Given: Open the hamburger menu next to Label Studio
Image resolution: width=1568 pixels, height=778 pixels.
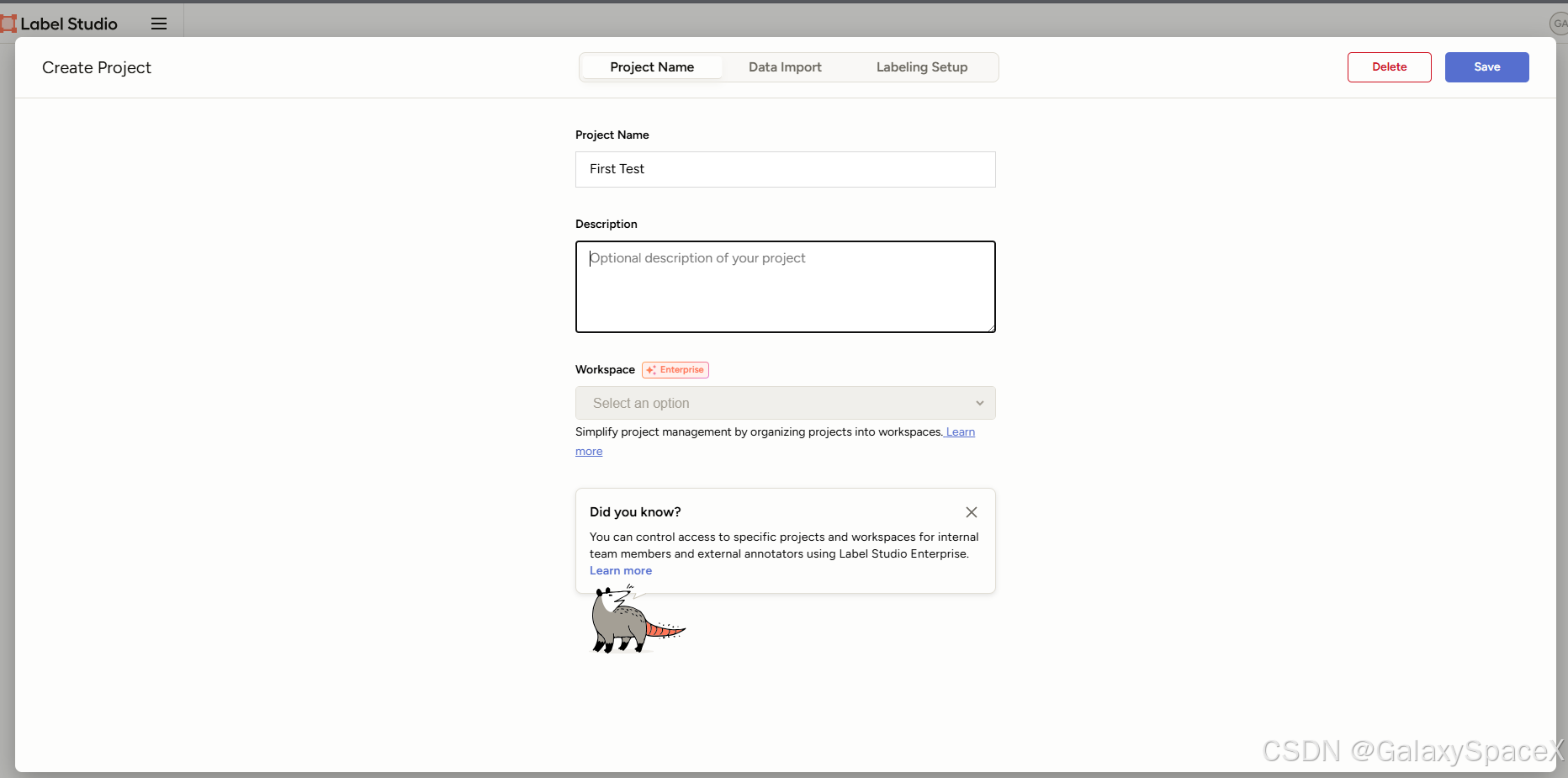Looking at the screenshot, I should tap(159, 24).
